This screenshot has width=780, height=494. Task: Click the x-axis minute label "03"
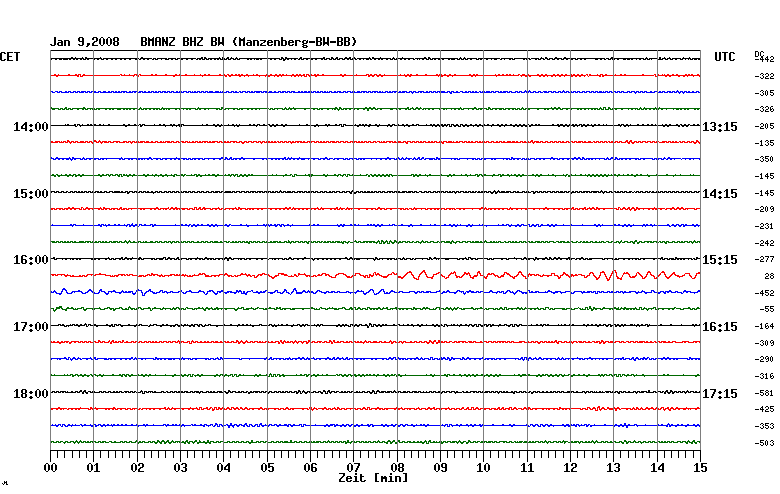(x=181, y=468)
